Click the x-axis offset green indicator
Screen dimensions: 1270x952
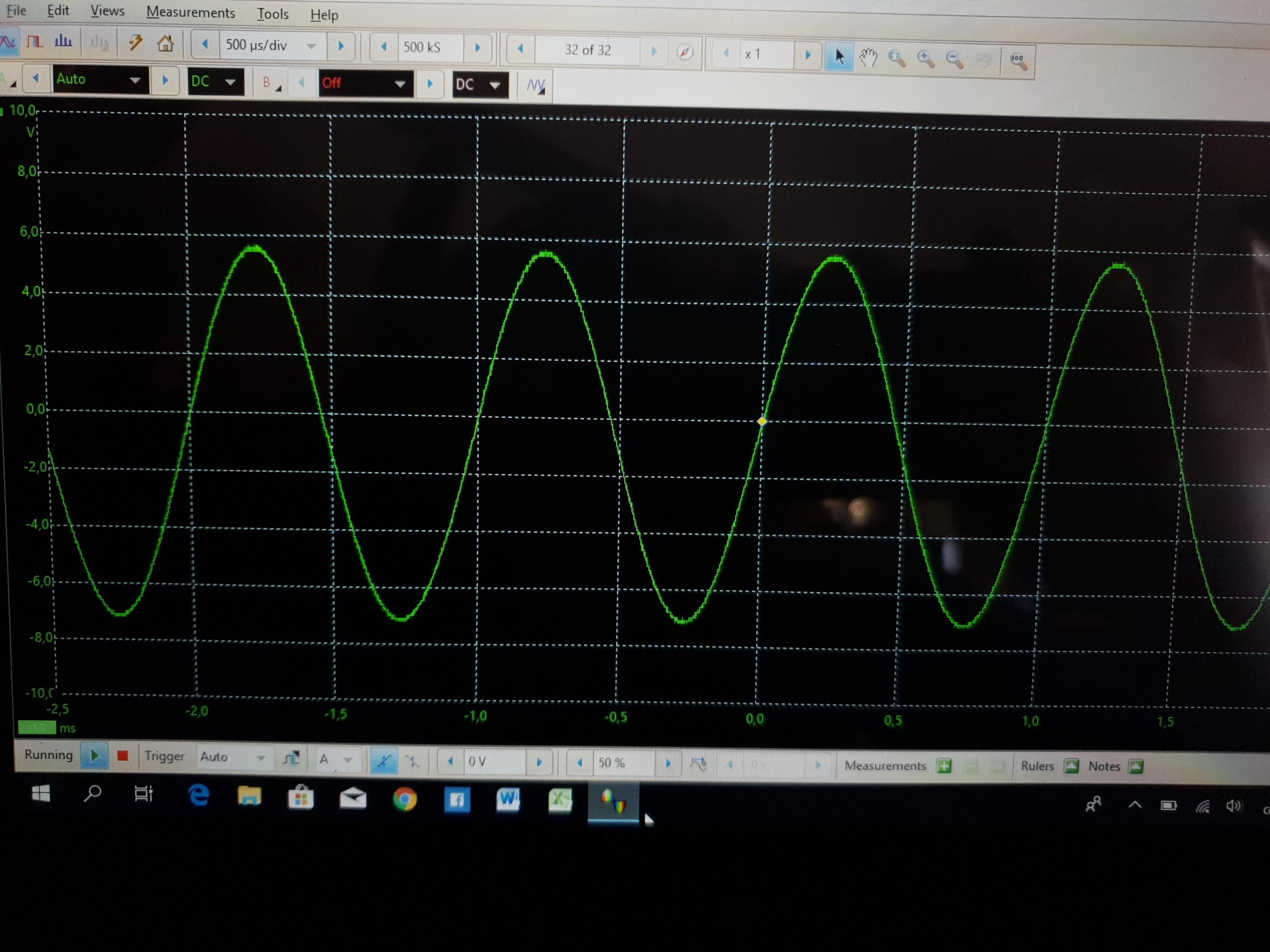[x=37, y=728]
